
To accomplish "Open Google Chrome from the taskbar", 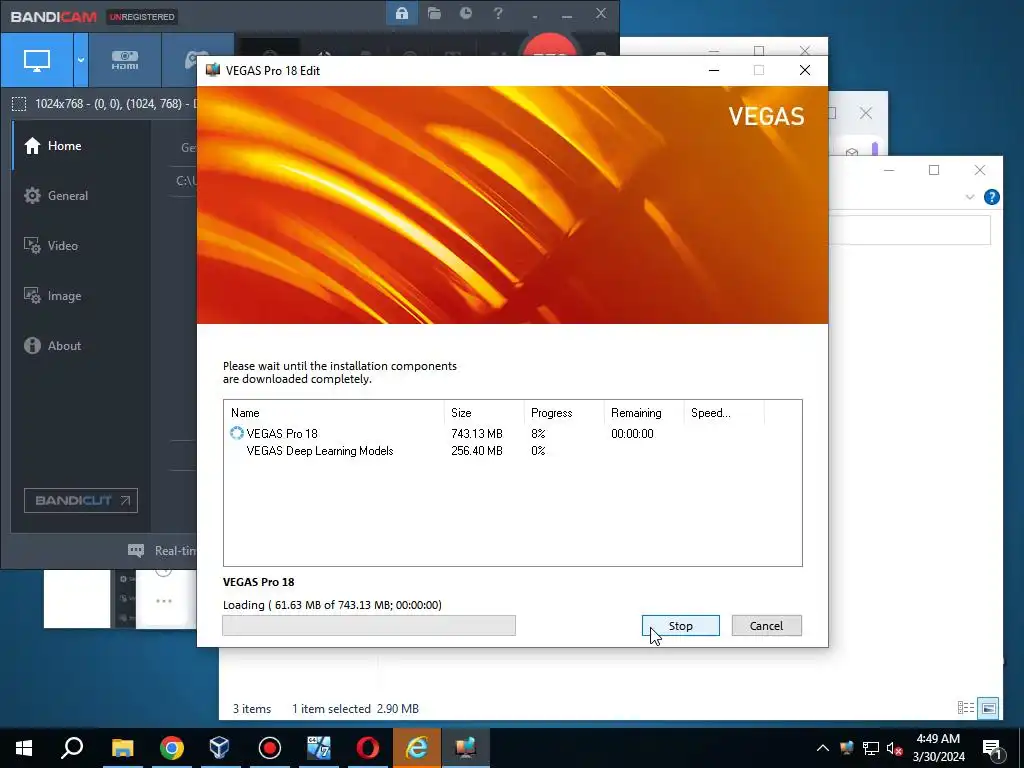I will tap(172, 748).
